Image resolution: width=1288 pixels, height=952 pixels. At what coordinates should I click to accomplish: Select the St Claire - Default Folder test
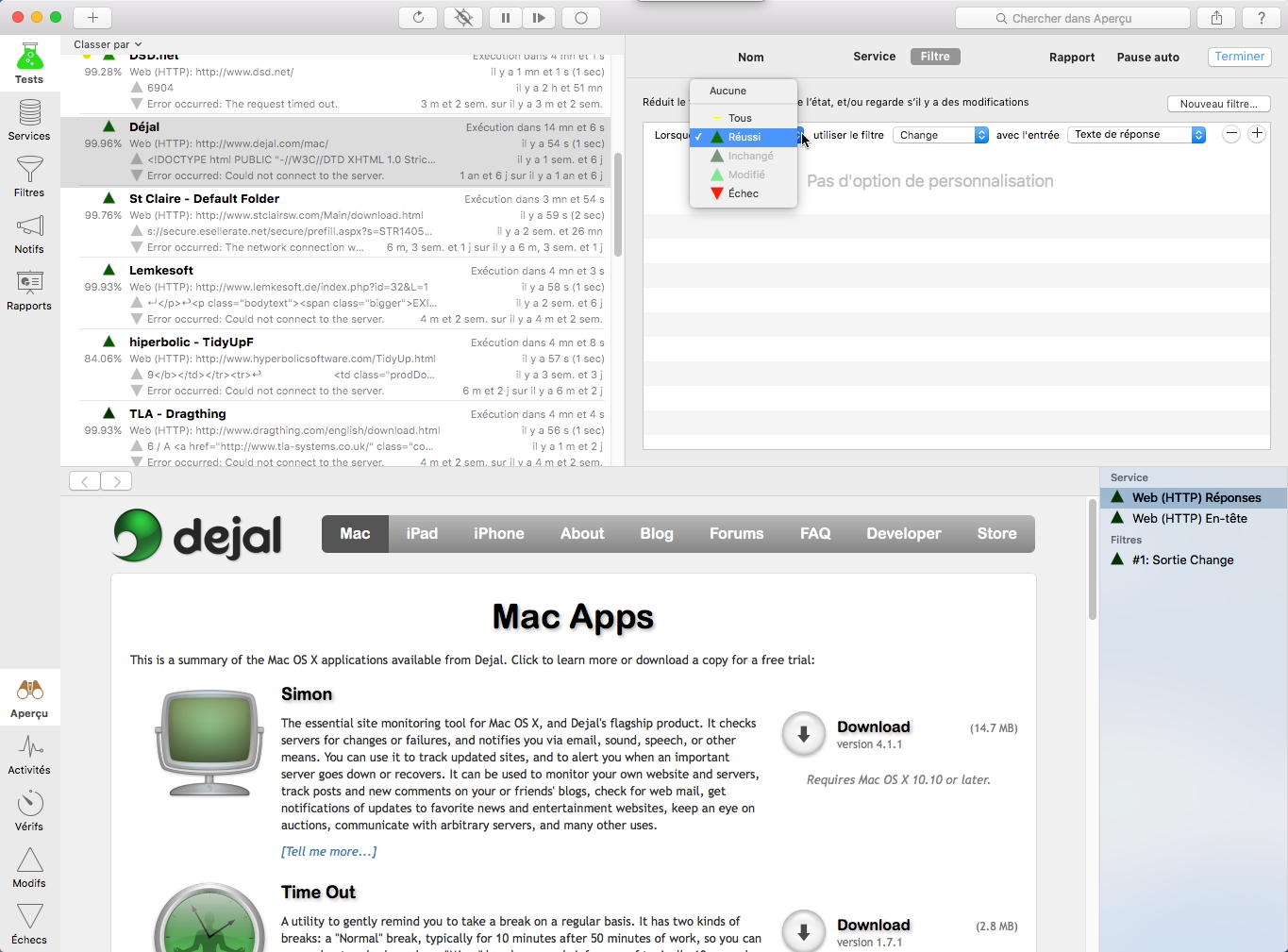[335, 223]
